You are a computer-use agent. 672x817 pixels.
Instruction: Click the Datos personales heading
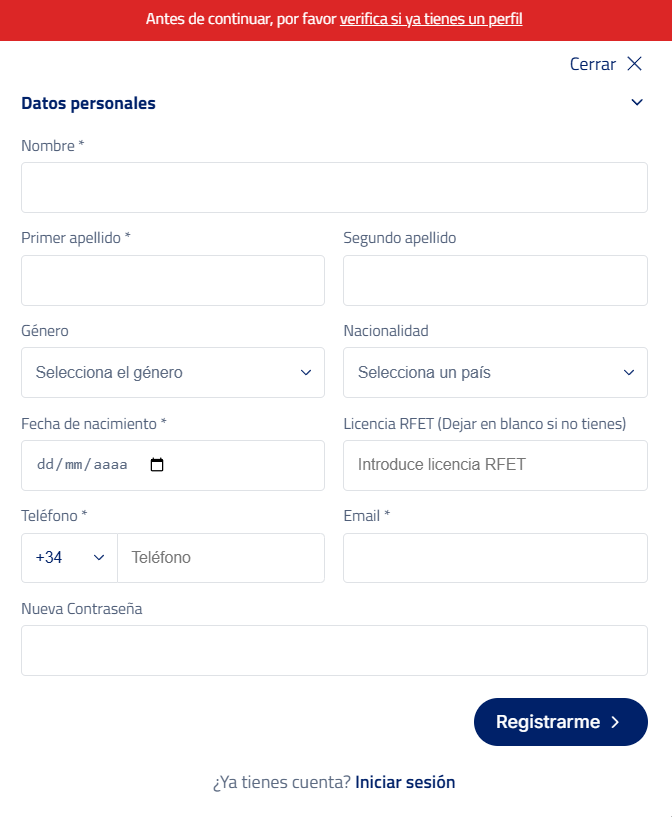(x=88, y=103)
